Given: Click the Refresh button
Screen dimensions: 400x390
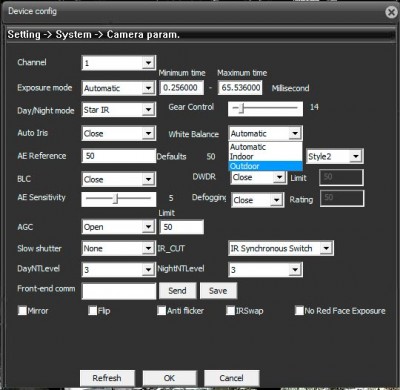Looking at the screenshot, I should (107, 378).
